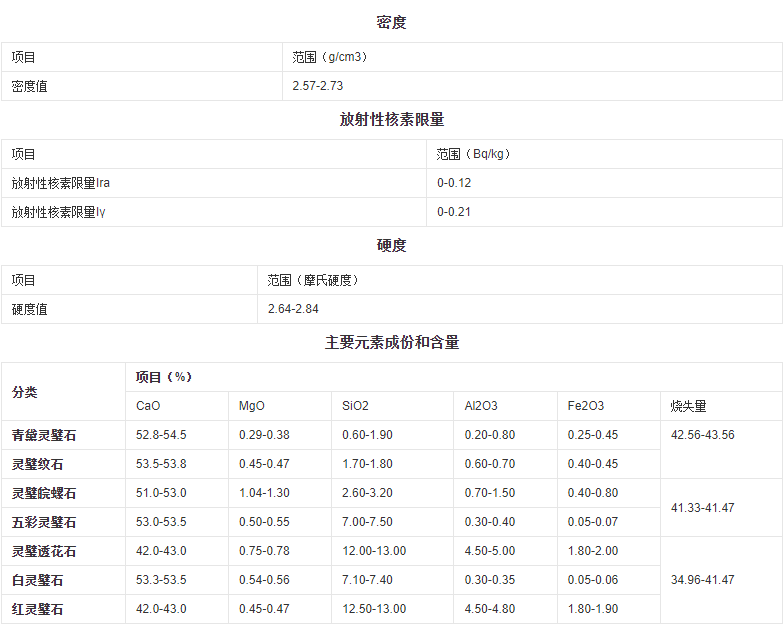
Task: Click the Al2O3 column header
Action: 481,406
